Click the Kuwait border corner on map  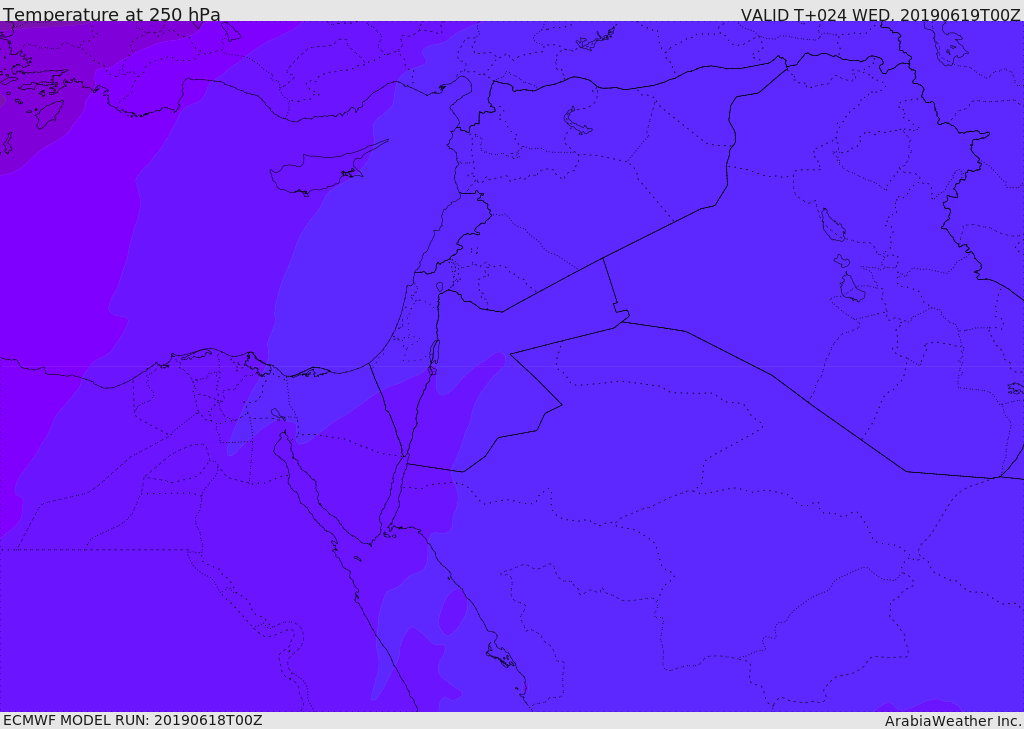pos(995,478)
